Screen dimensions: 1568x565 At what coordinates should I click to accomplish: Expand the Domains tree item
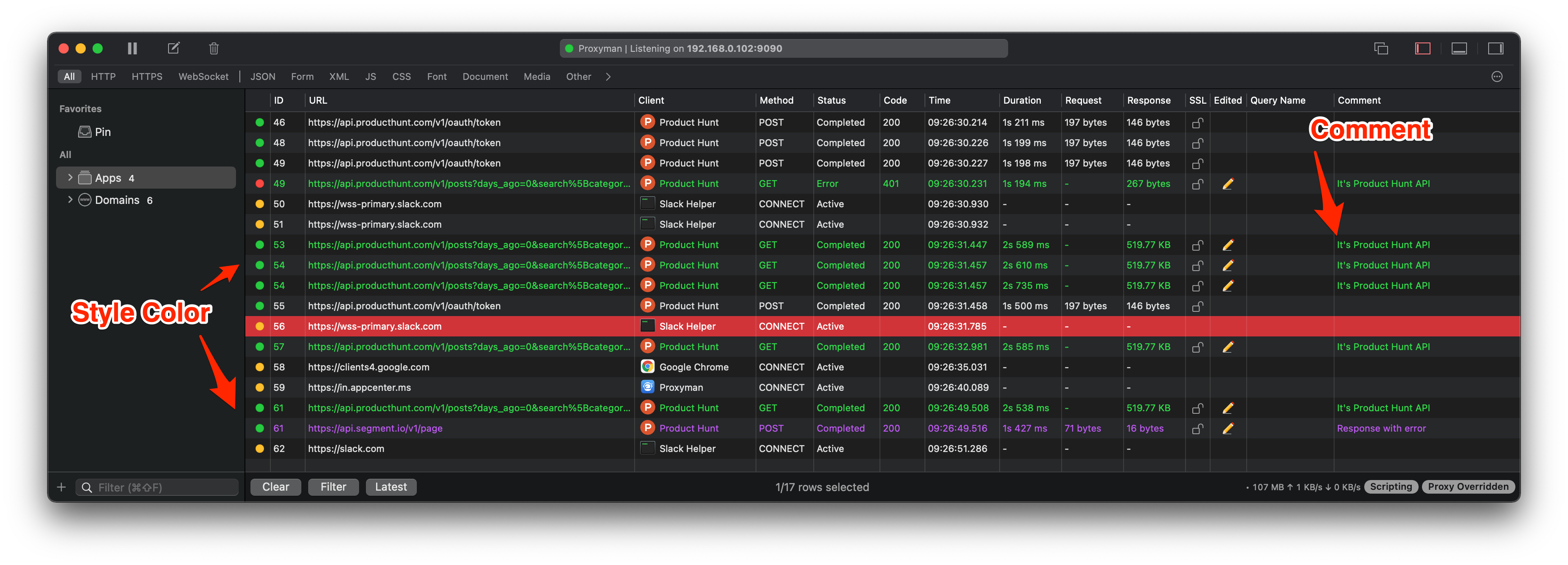(70, 199)
